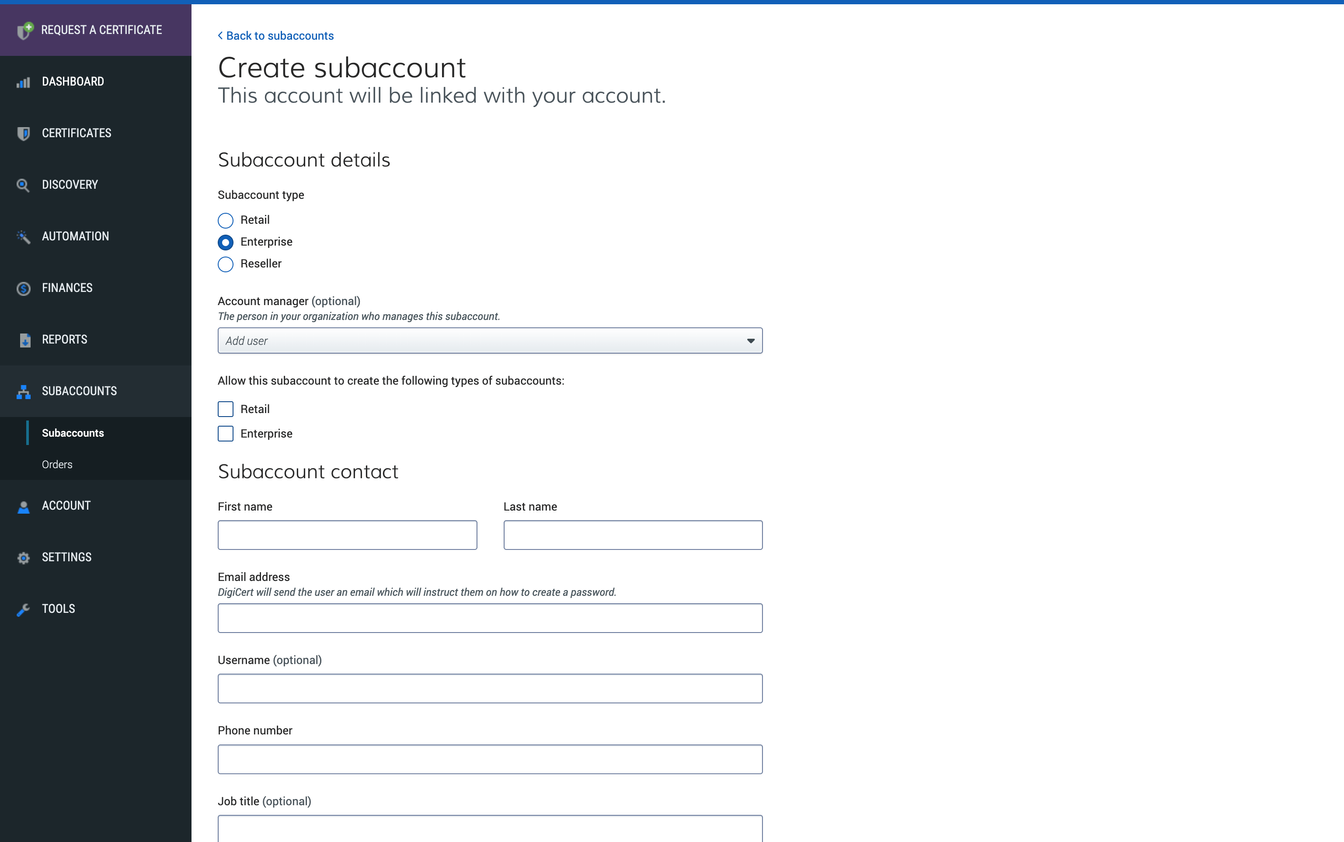Open Reports via the document icon
This screenshot has width=1344, height=842.
pos(22,339)
